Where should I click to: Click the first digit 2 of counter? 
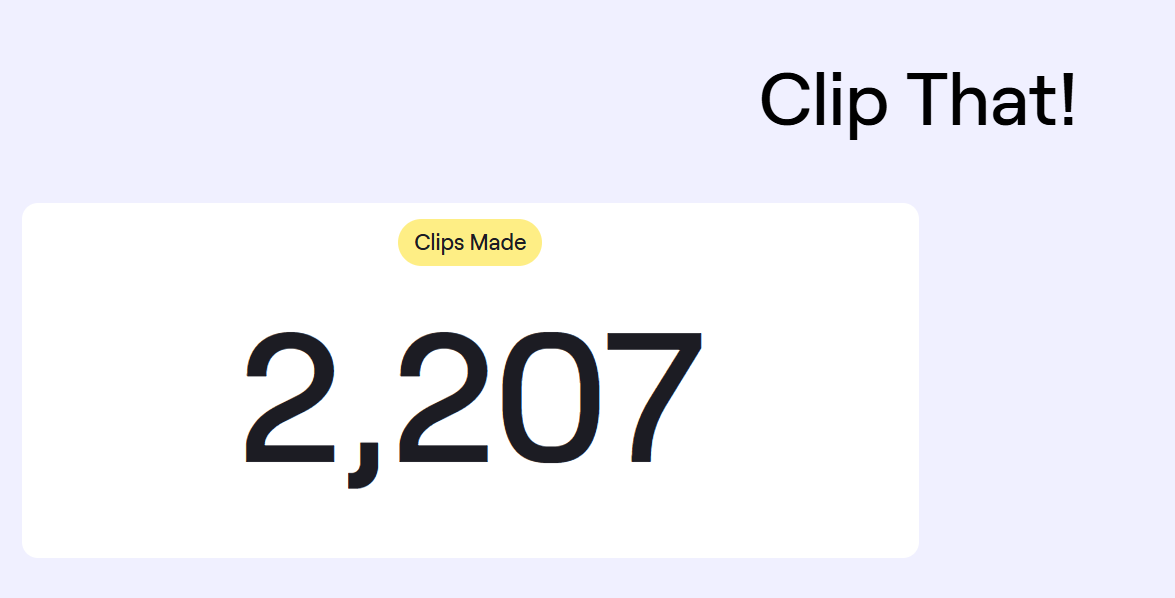pos(290,397)
